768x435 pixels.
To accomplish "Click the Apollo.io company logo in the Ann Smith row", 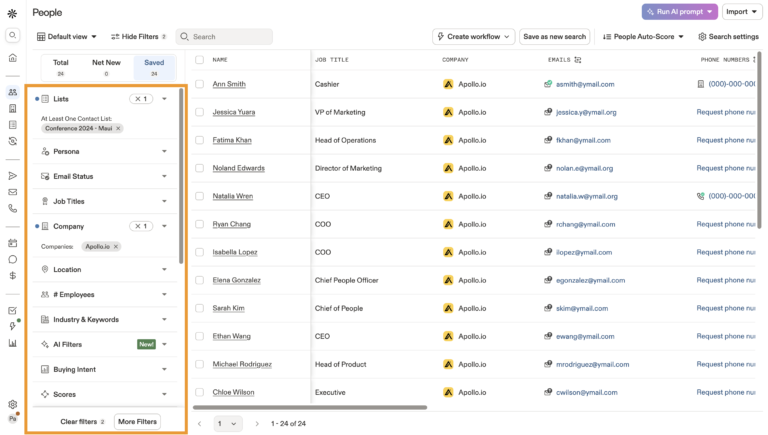I will [448, 84].
